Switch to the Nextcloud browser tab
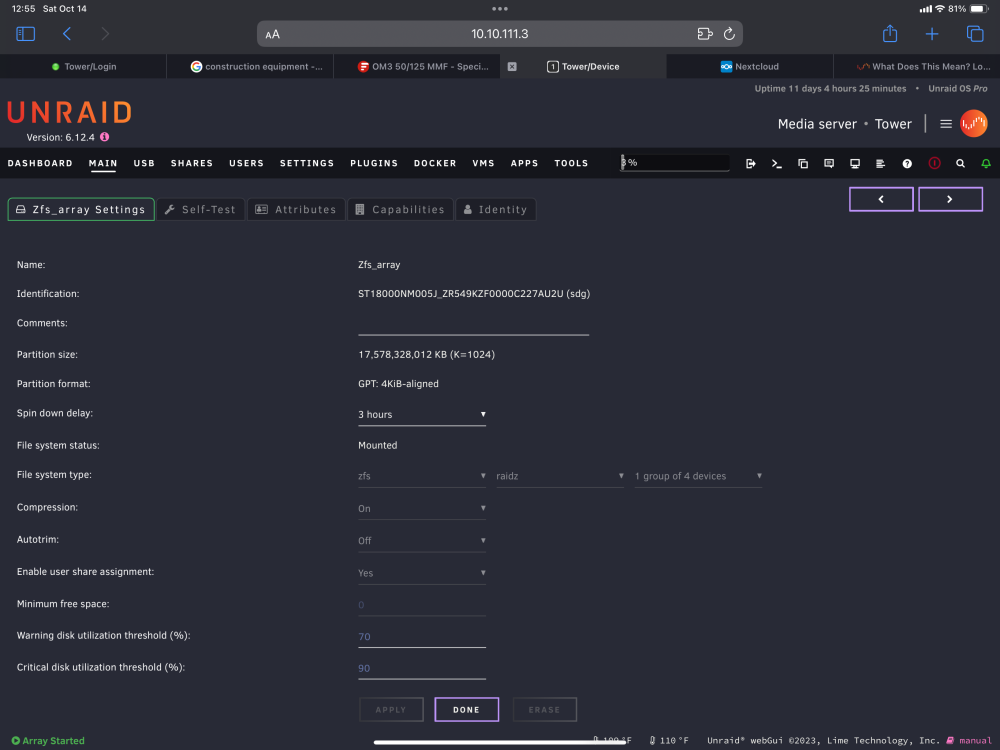 click(750, 66)
